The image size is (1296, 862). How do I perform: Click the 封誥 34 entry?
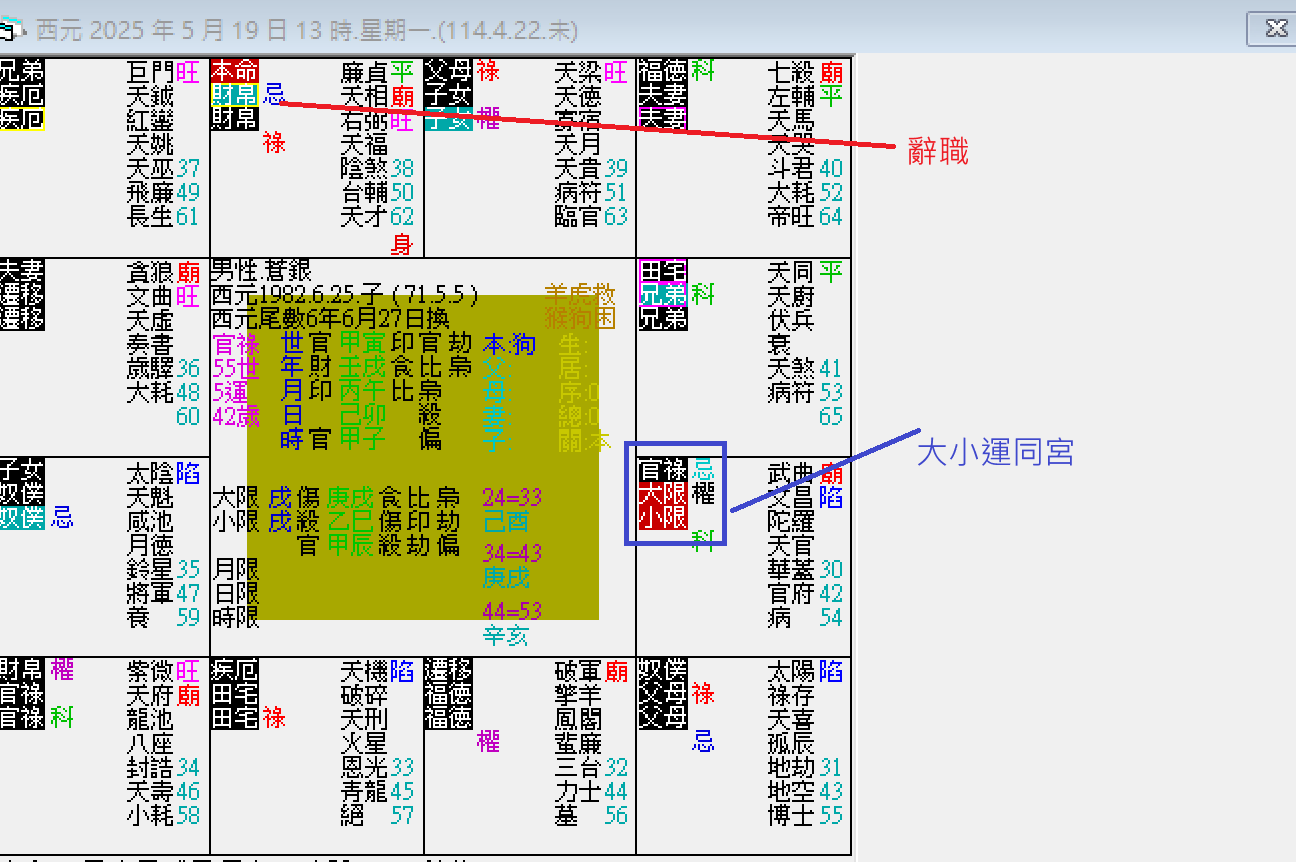tap(163, 767)
